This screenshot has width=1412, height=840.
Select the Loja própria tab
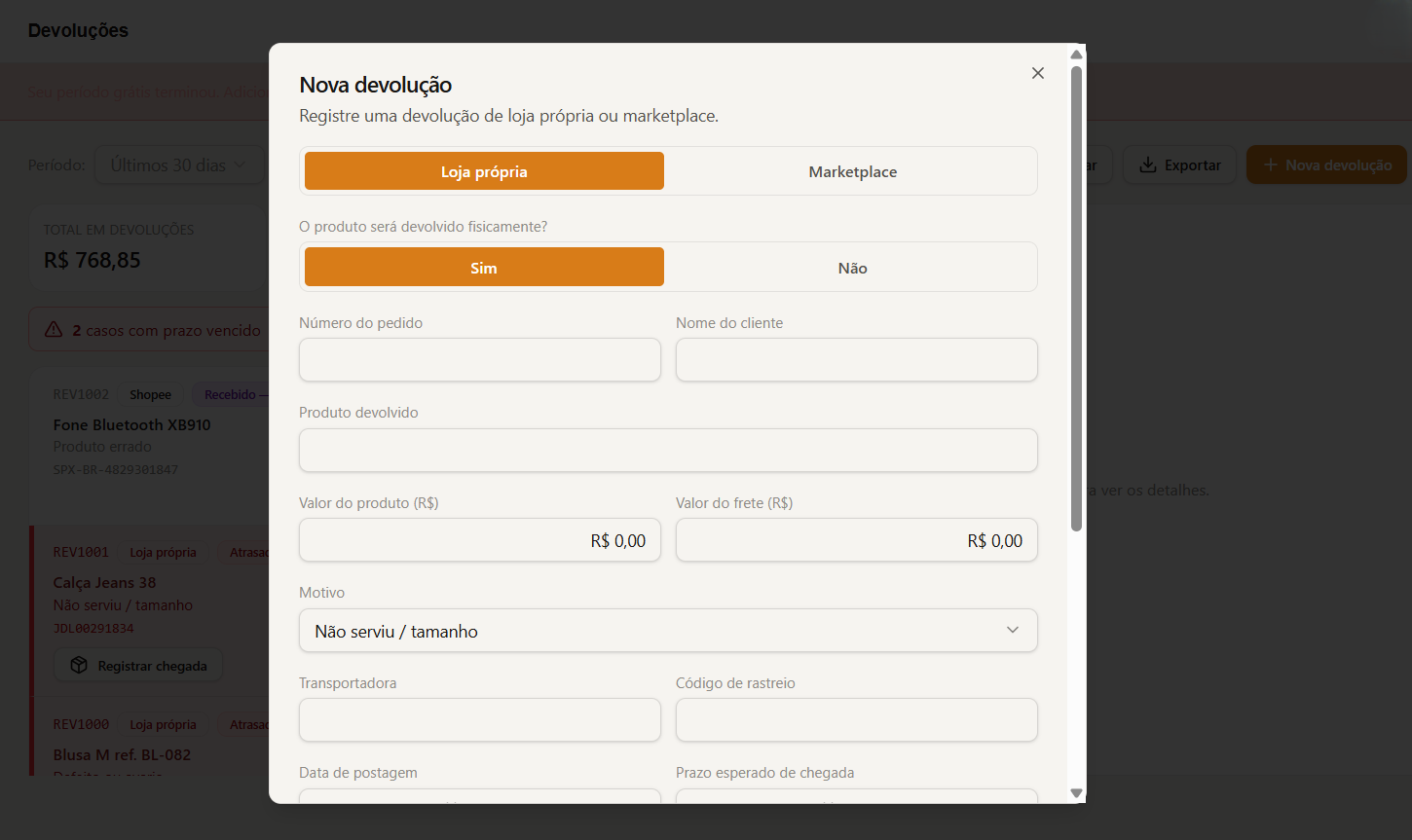coord(484,171)
